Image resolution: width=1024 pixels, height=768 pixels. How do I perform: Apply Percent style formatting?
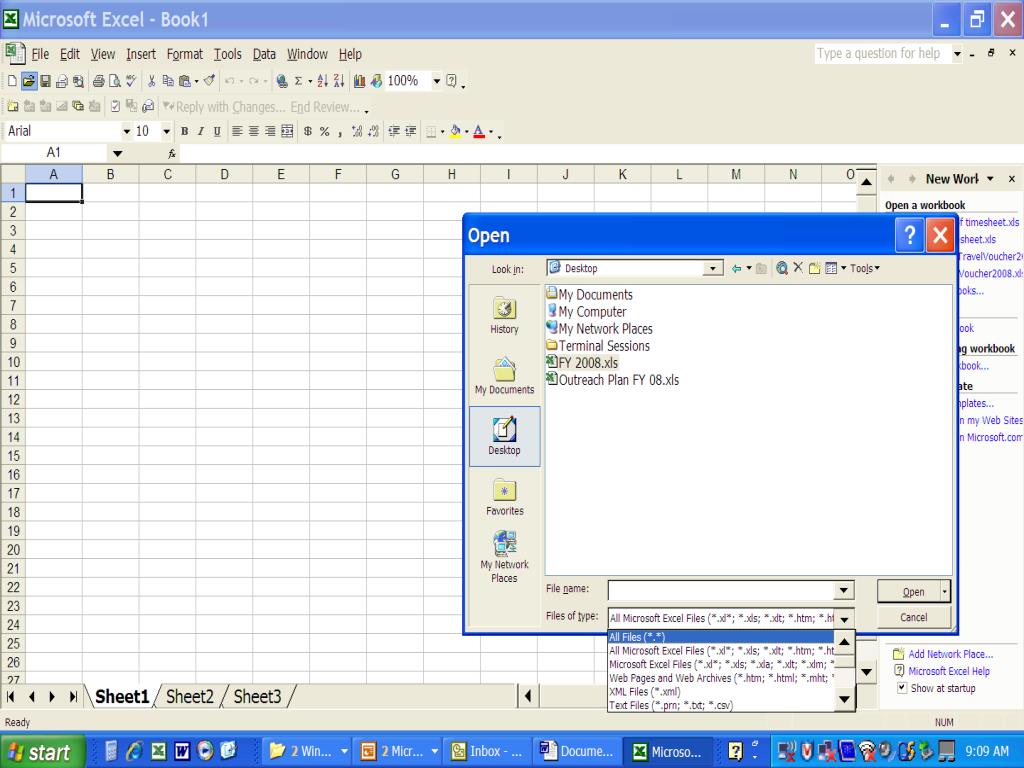coord(325,131)
